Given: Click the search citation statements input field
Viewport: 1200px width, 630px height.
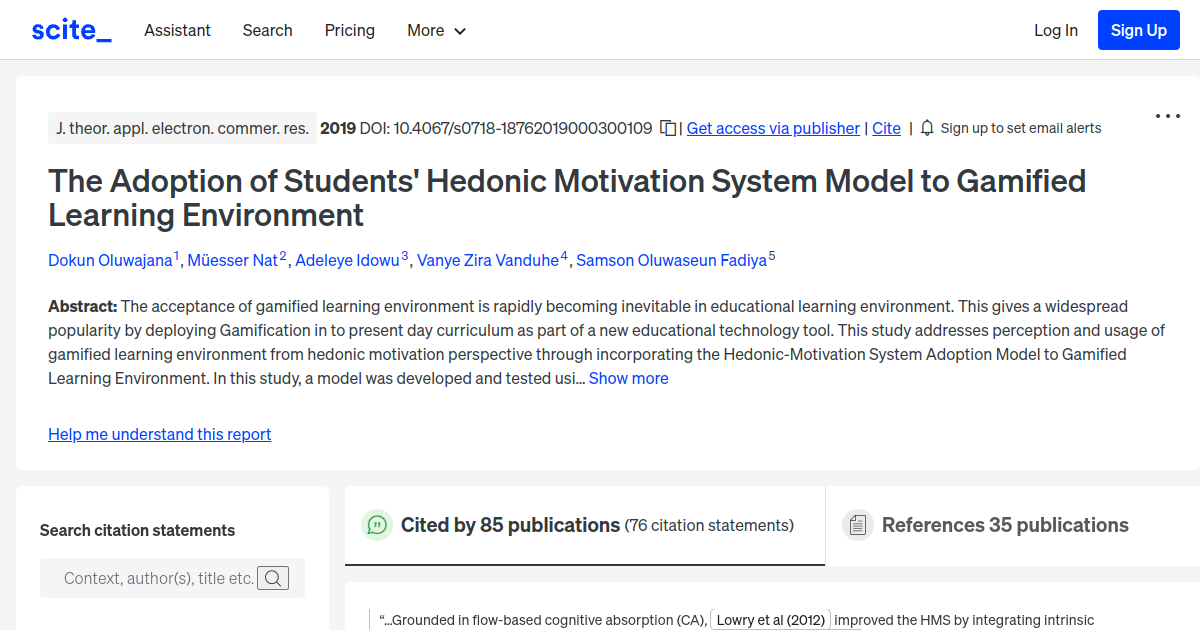Looking at the screenshot, I should [x=160, y=577].
